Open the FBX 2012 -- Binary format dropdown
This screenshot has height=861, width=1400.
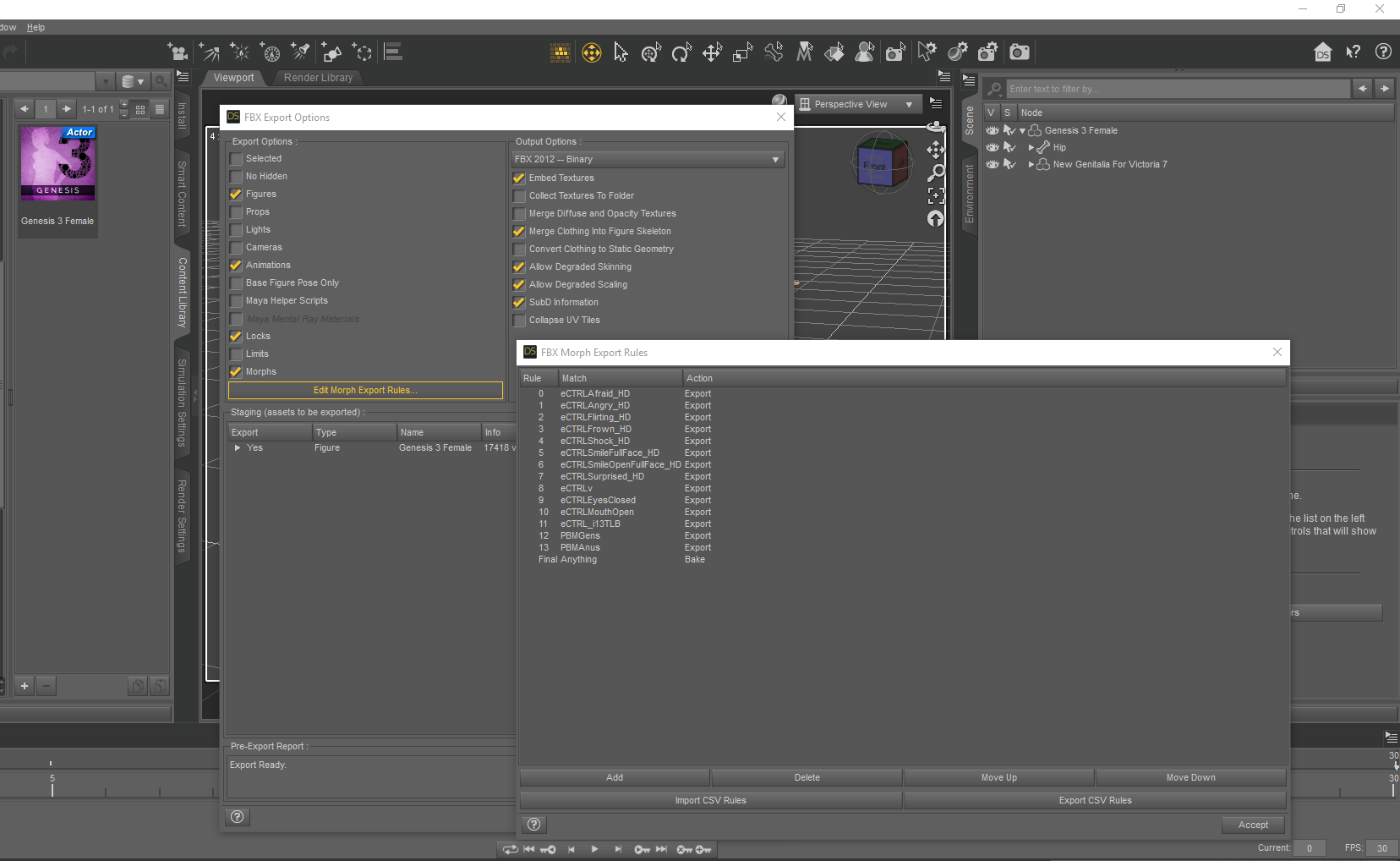pyautogui.click(x=648, y=160)
